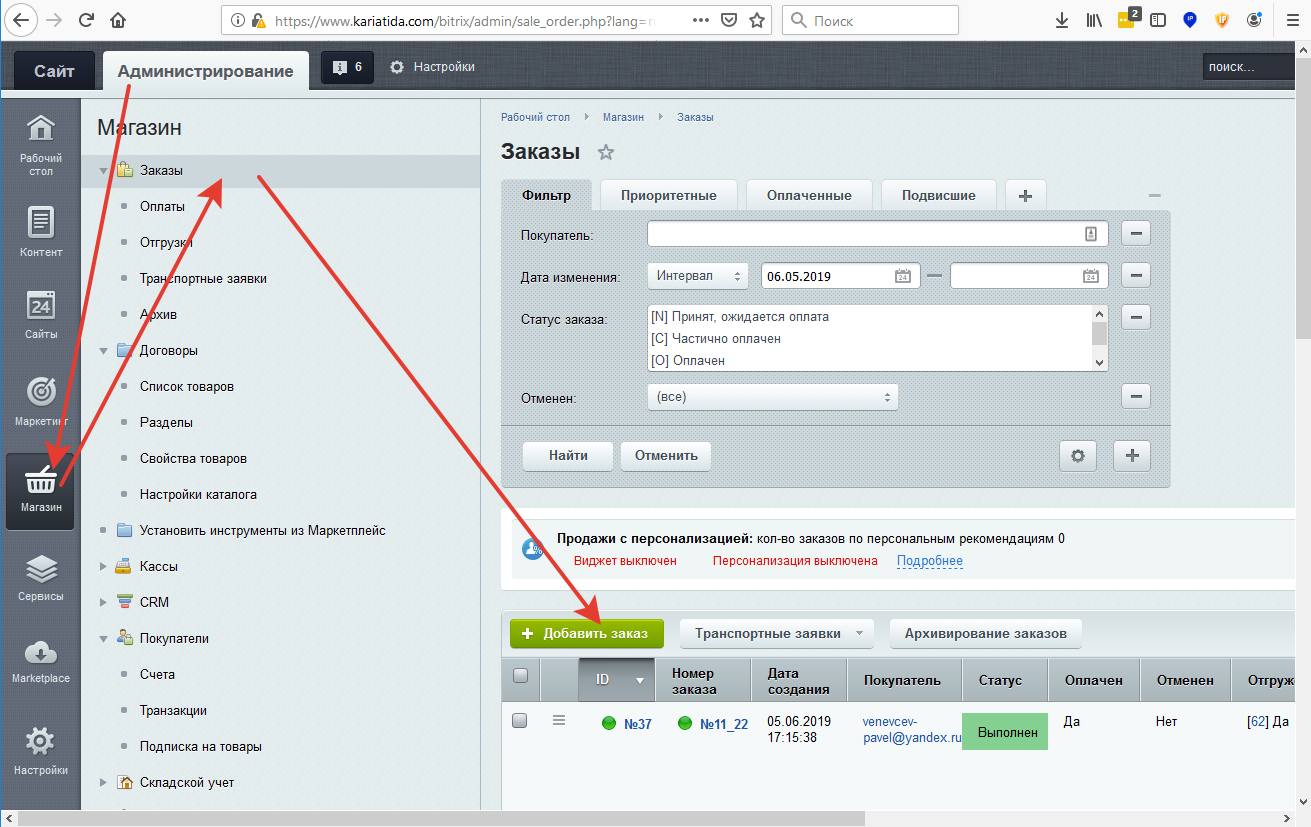This screenshot has width=1311, height=827.
Task: Tick the checkbox for order №37
Action: point(519,720)
